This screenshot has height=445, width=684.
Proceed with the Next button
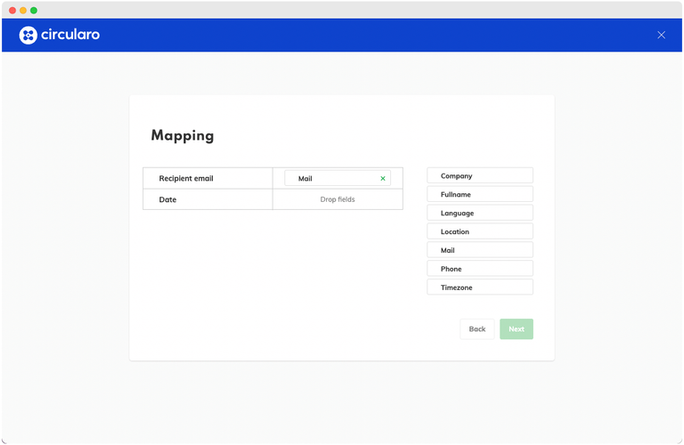516,329
